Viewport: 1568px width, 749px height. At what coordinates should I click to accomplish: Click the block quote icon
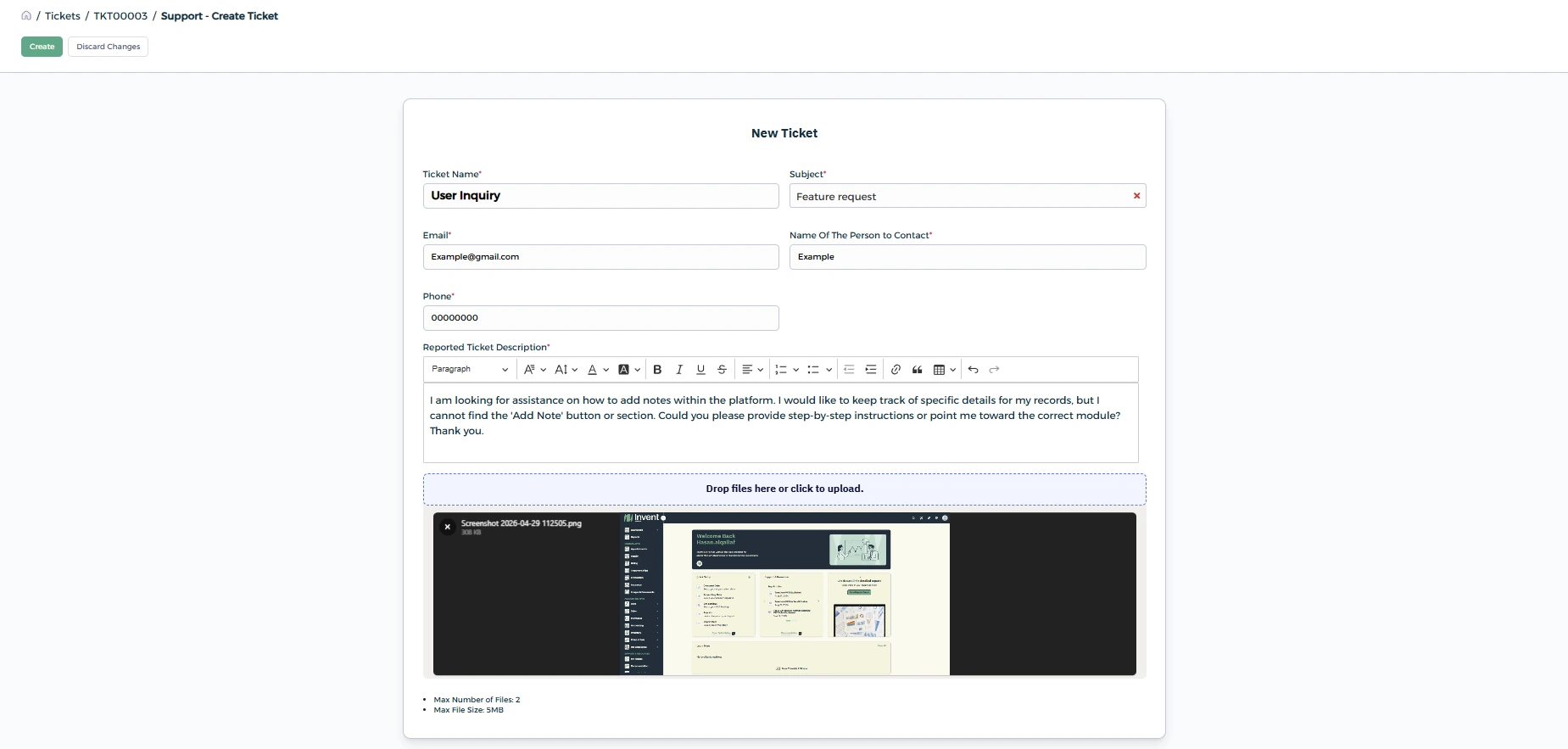pos(918,370)
